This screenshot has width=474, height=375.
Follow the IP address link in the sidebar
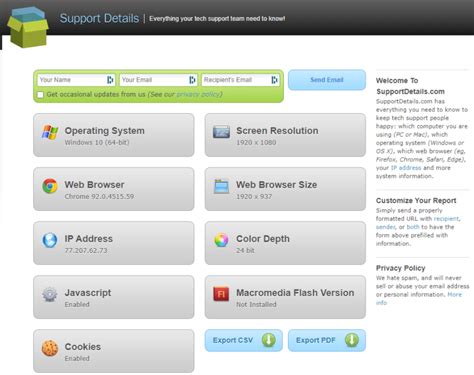coord(406,168)
